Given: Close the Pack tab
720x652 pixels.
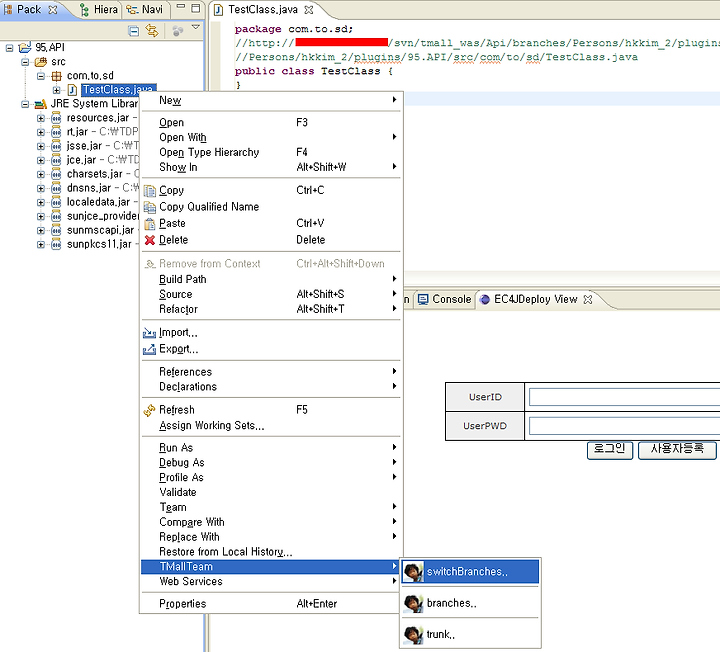Looking at the screenshot, I should click(53, 10).
